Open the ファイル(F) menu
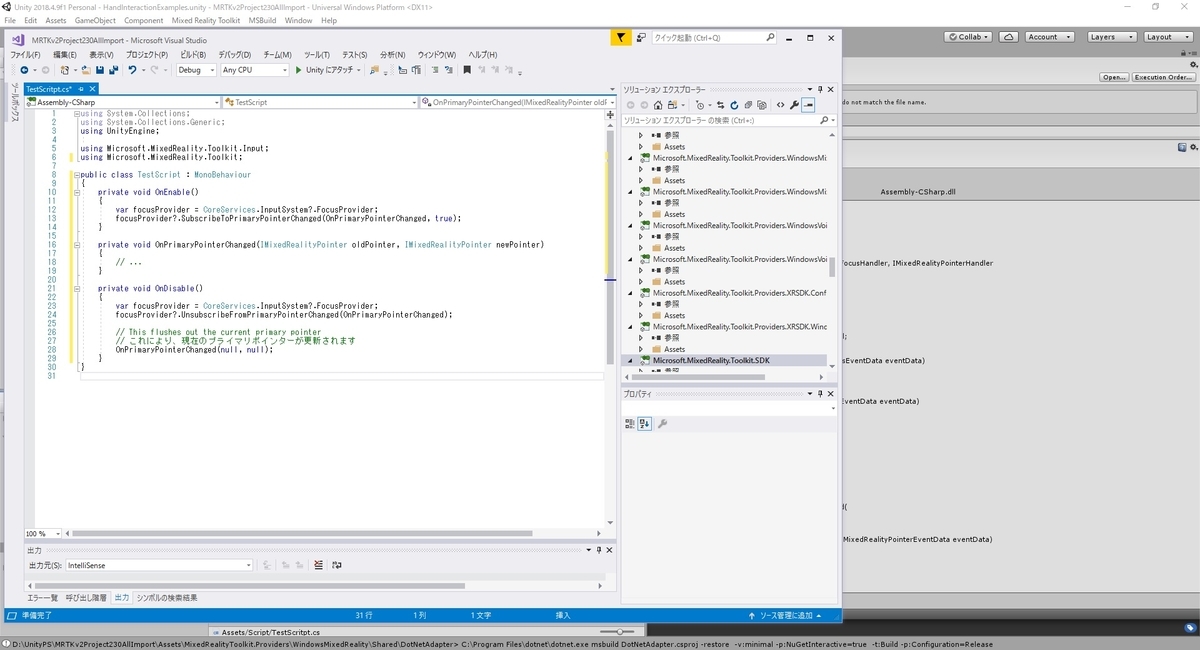 point(25,54)
